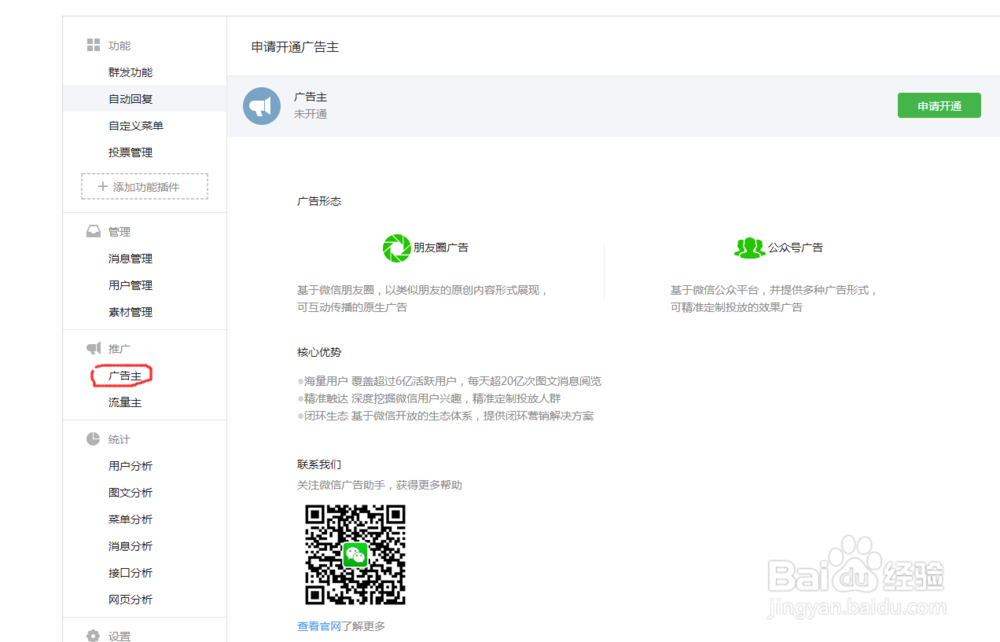The height and width of the screenshot is (642, 1000).
Task: Open 网页分析 statistics
Action: tap(130, 599)
